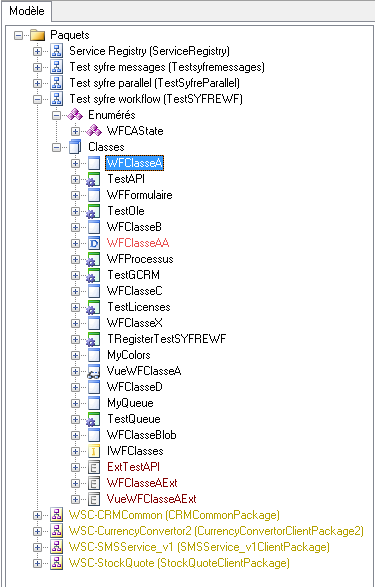Expand the WSC-StockQuote package
This screenshot has width=375, height=587.
pos(37,563)
